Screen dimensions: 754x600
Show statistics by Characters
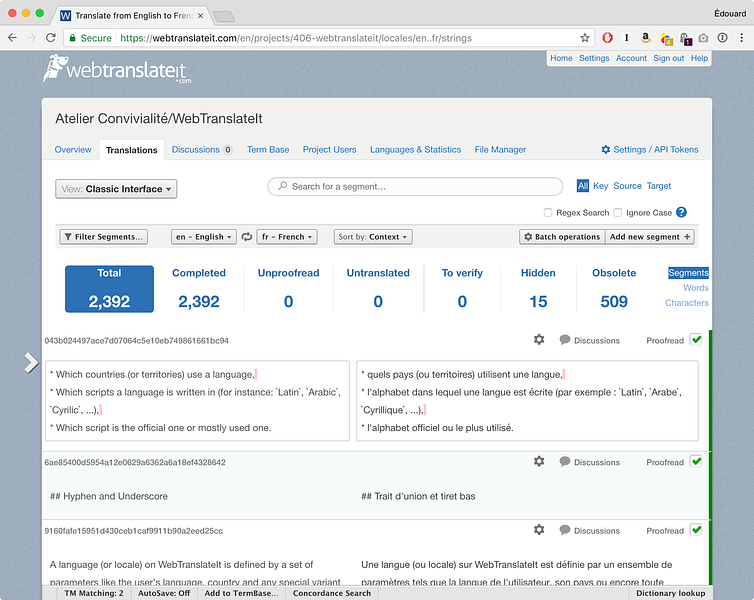click(x=687, y=302)
